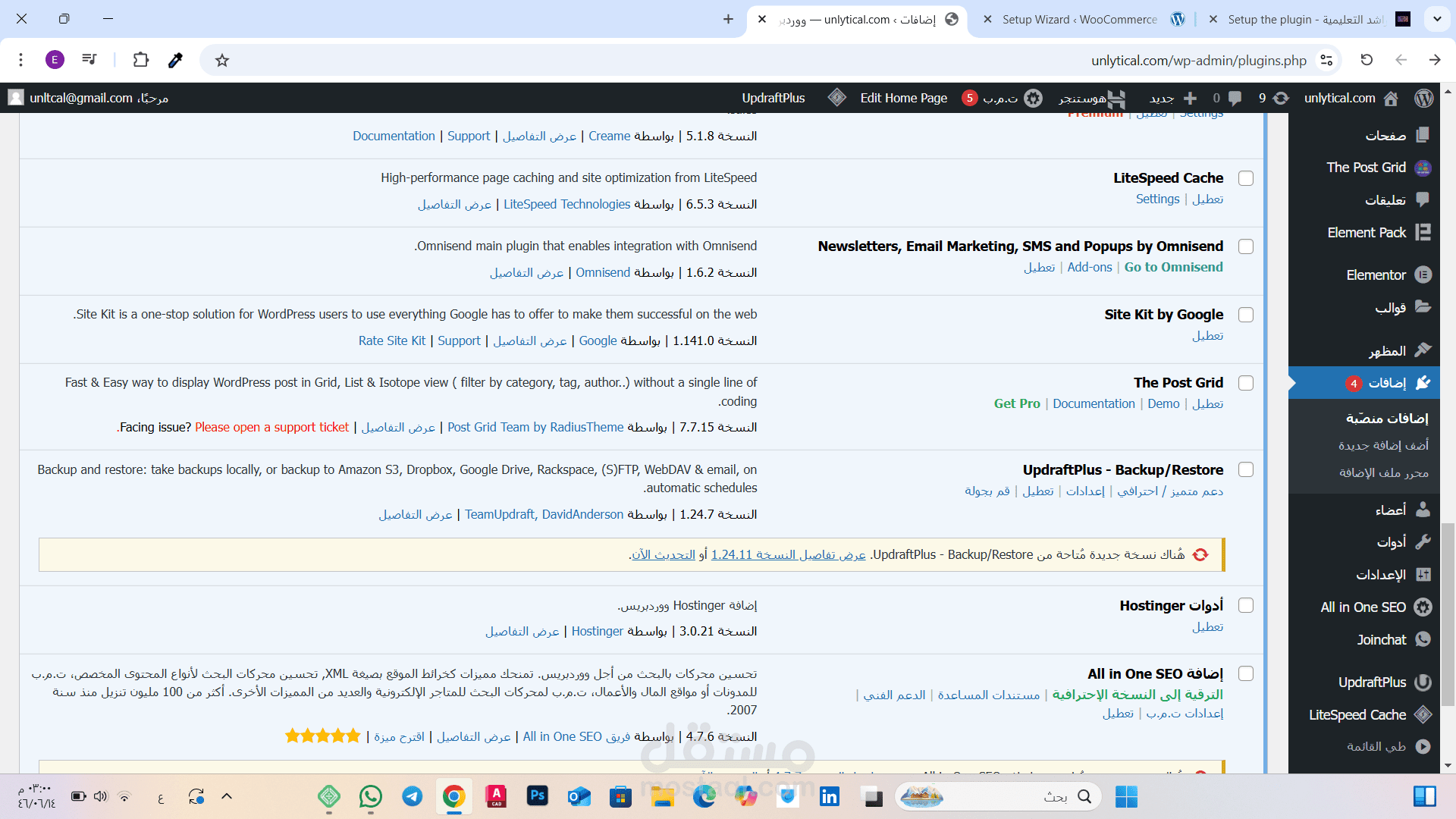This screenshot has width=1456, height=819.
Task: Click the taskbar search box بحث
Action: (x=999, y=796)
